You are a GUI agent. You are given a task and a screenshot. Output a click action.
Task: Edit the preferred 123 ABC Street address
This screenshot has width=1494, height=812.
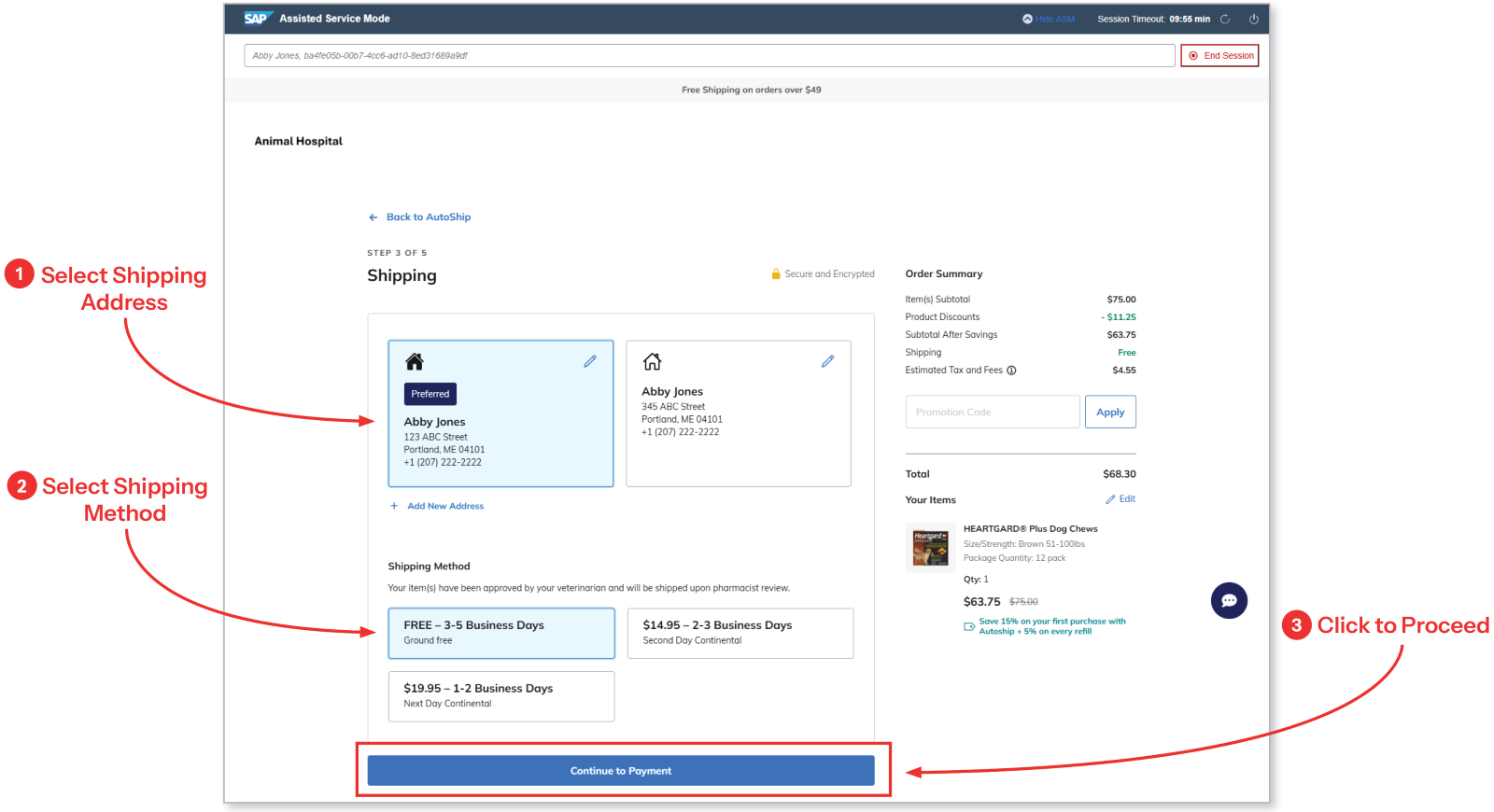[590, 361]
